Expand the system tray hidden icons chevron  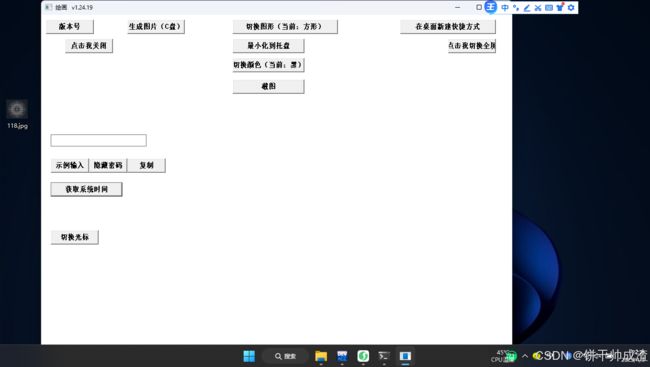[525, 356]
